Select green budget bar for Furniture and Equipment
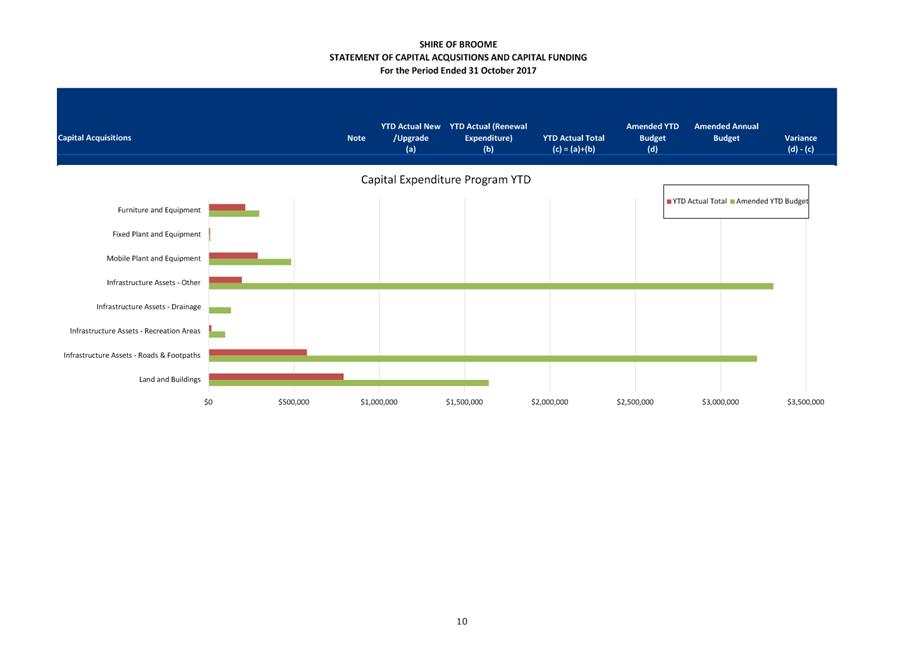 (x=234, y=213)
